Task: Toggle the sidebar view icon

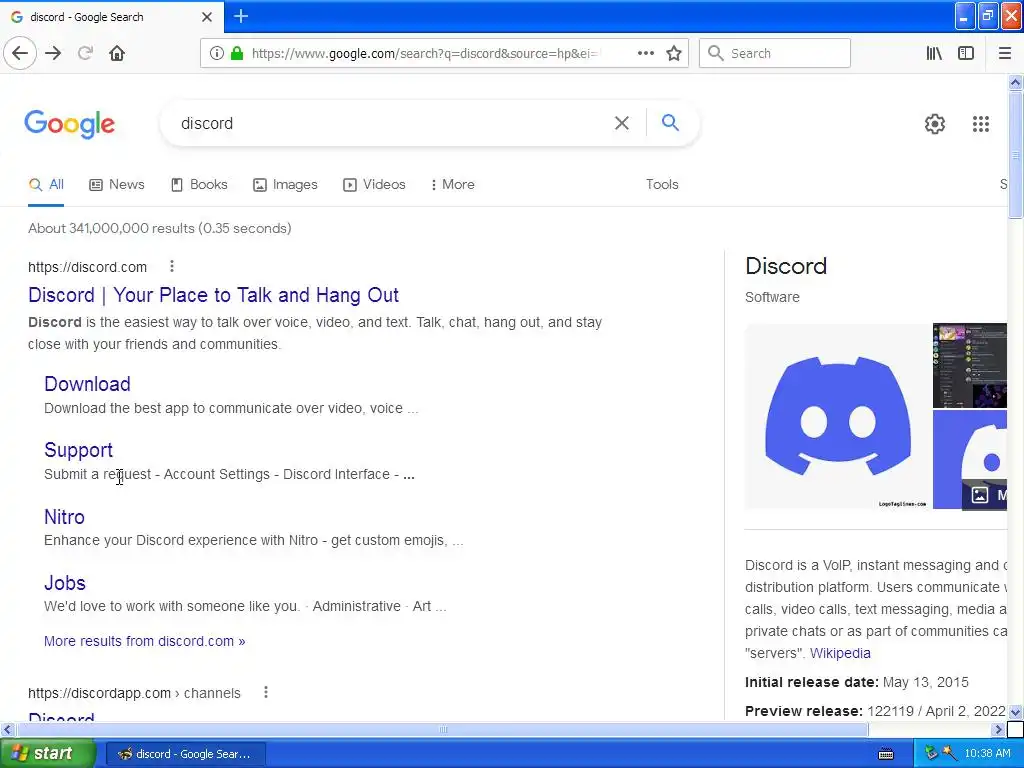Action: [x=966, y=53]
